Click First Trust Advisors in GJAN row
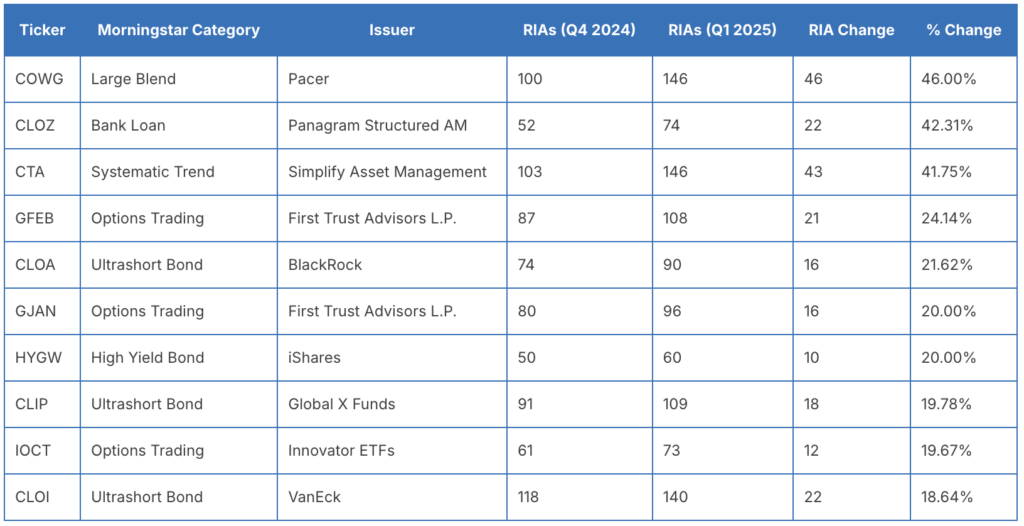 372,311
